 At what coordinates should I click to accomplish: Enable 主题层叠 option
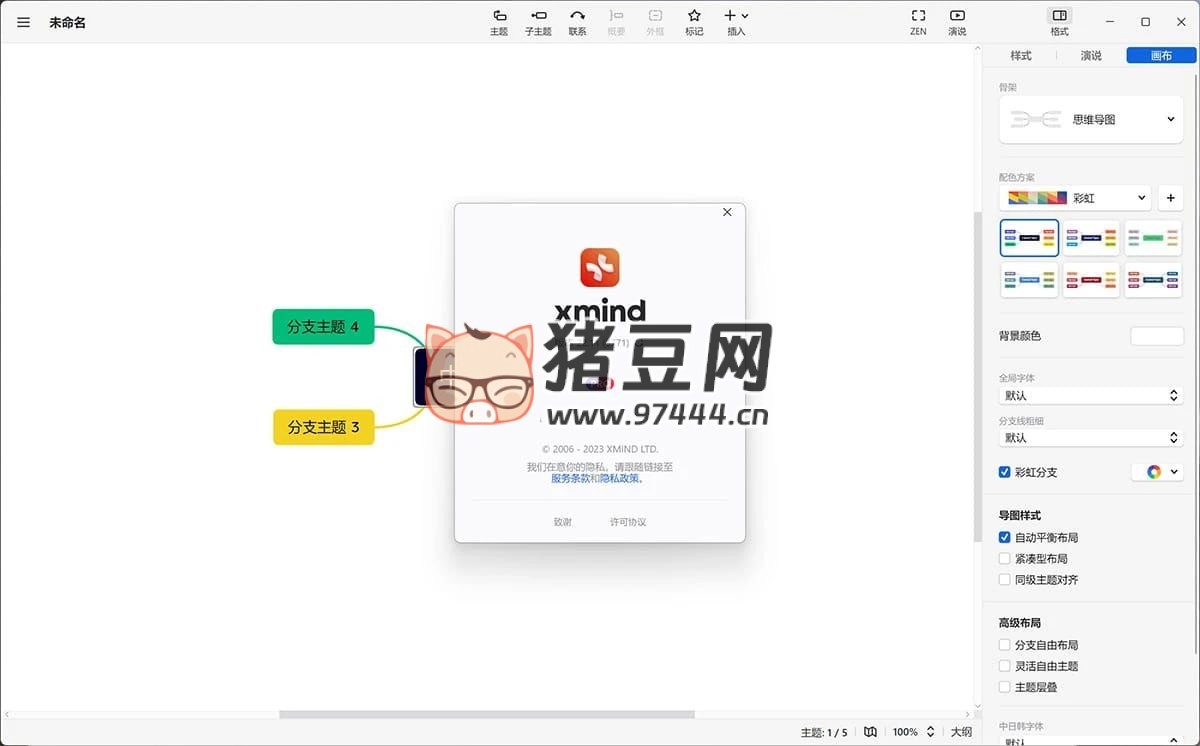pyautogui.click(x=1005, y=687)
